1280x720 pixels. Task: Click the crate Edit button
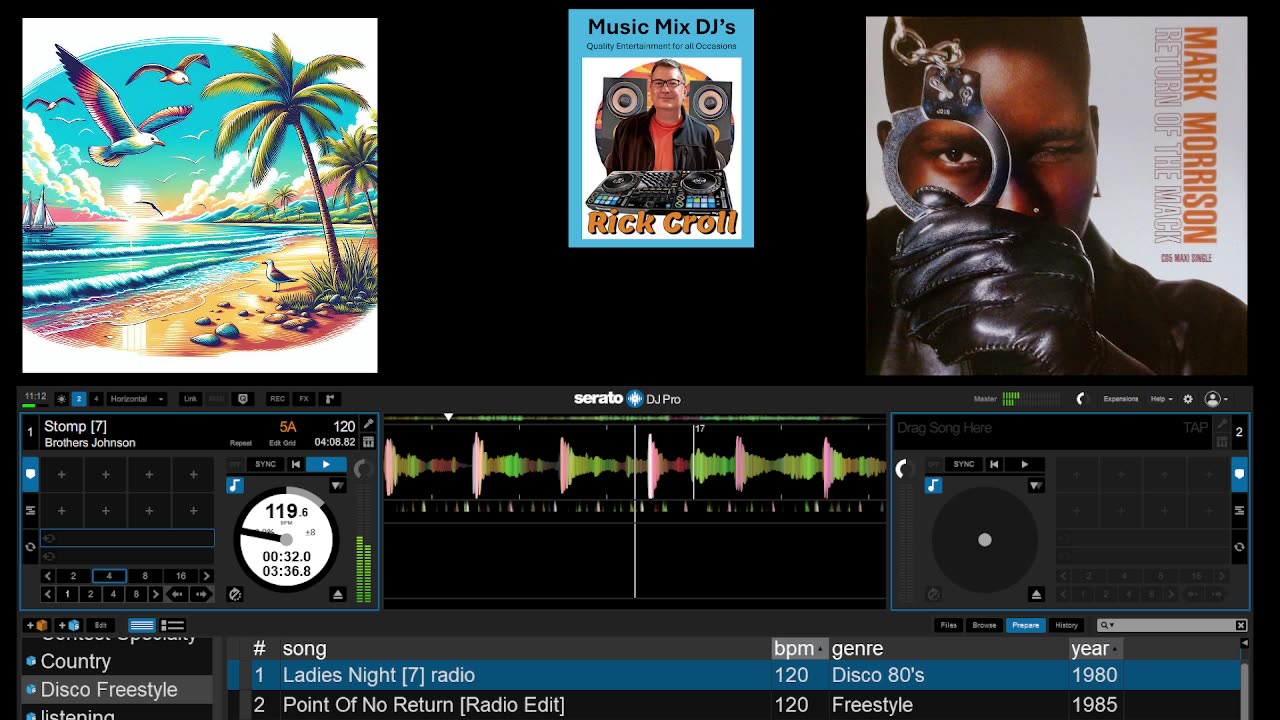101,625
